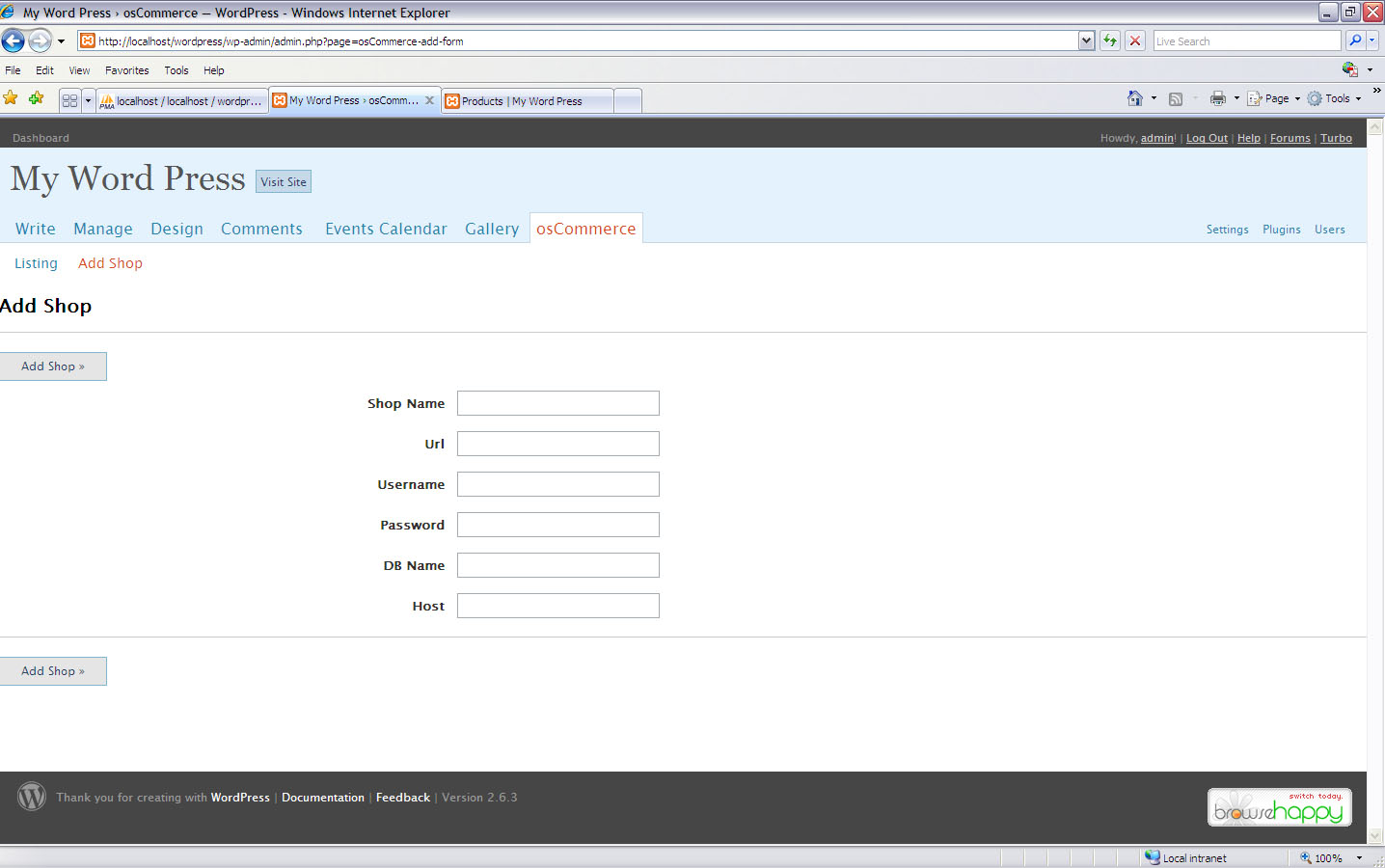
Task: Click the Quick Tabs icon
Action: click(x=70, y=100)
